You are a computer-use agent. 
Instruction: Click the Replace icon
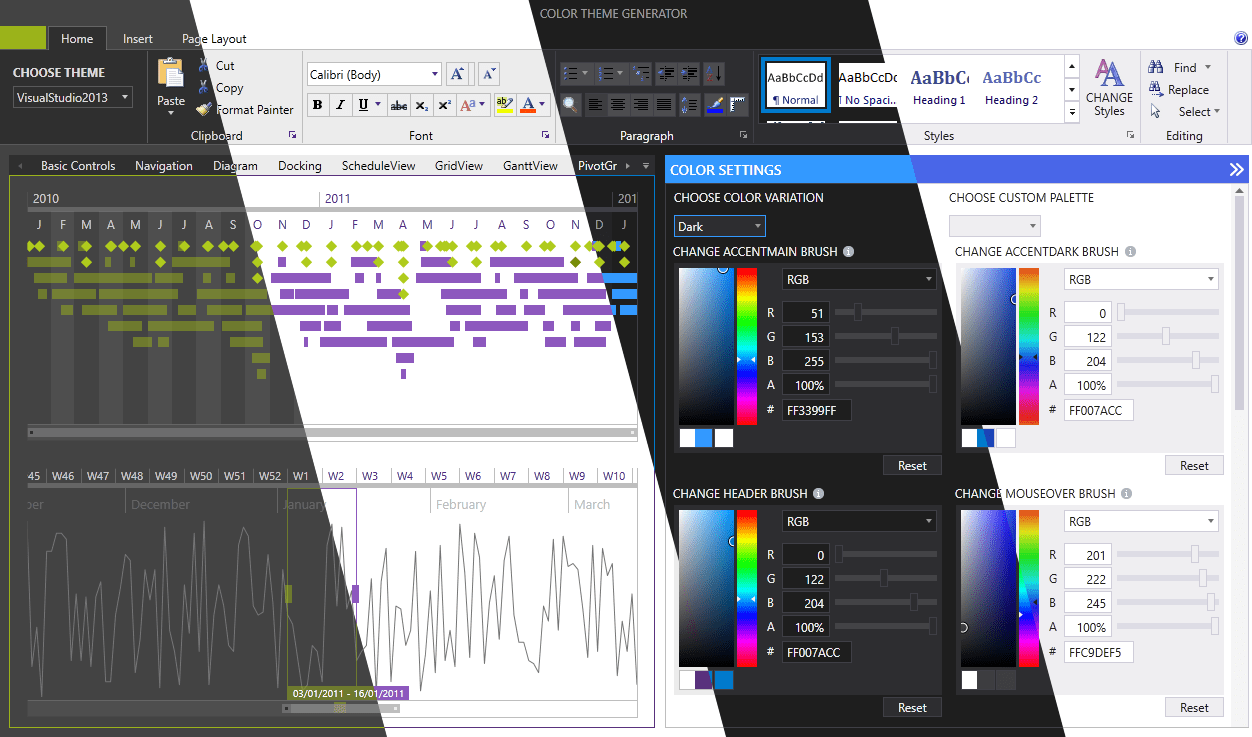point(1155,89)
